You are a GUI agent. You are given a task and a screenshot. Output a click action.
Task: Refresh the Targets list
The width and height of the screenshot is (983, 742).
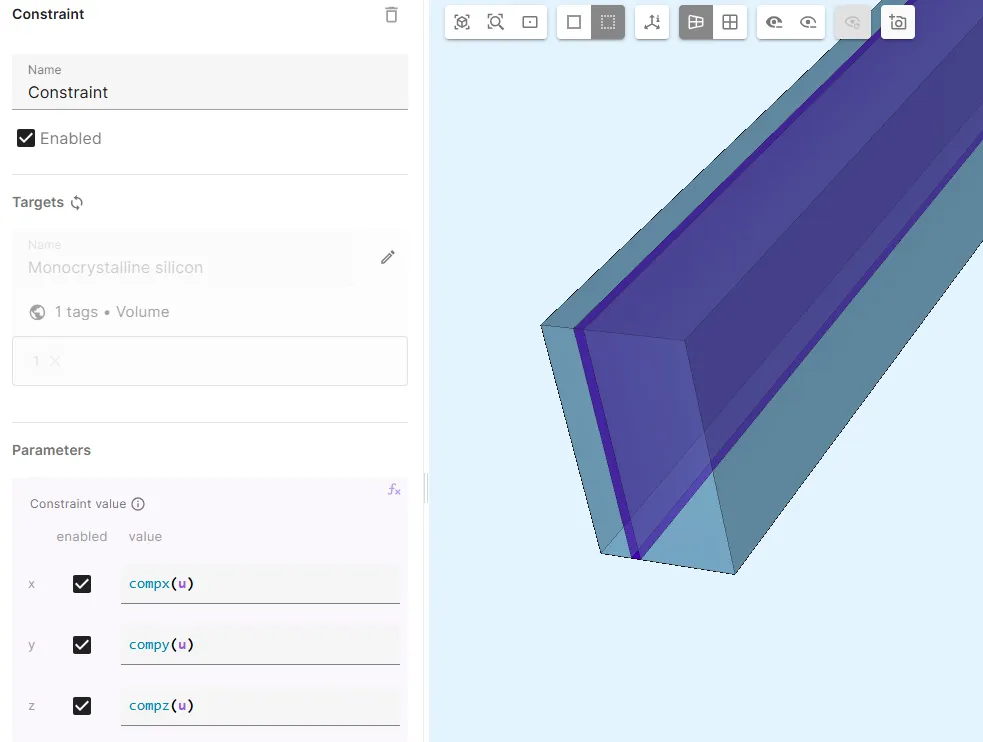pyautogui.click(x=77, y=203)
